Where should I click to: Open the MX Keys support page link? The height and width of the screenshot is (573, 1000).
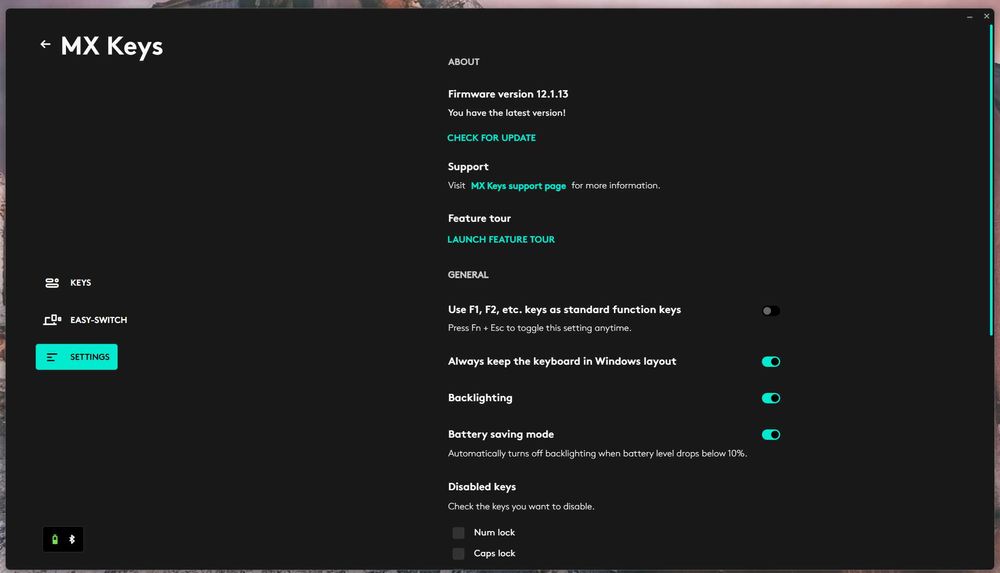pyautogui.click(x=518, y=186)
